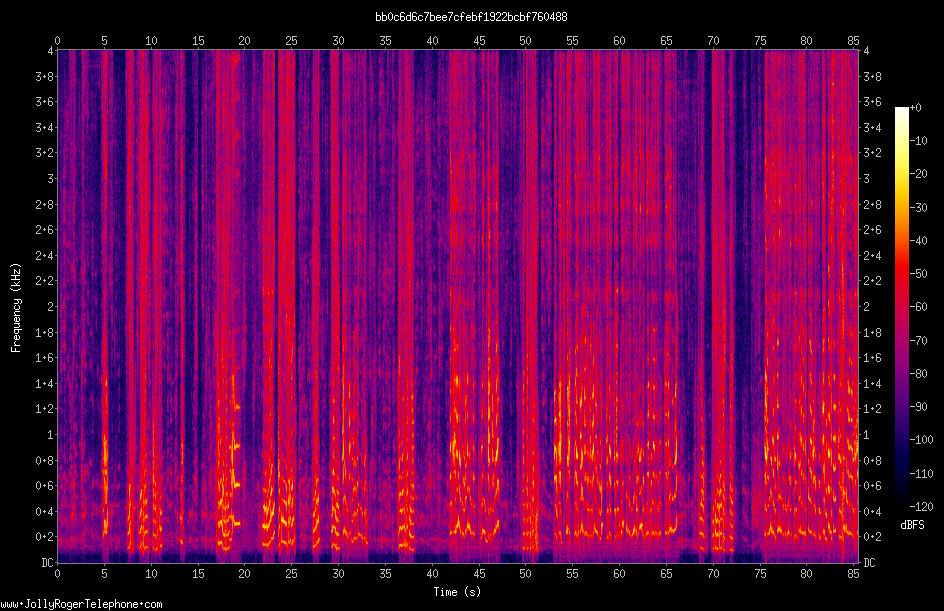
Task: Click the dBFS color gradient bar
Action: pos(901,307)
